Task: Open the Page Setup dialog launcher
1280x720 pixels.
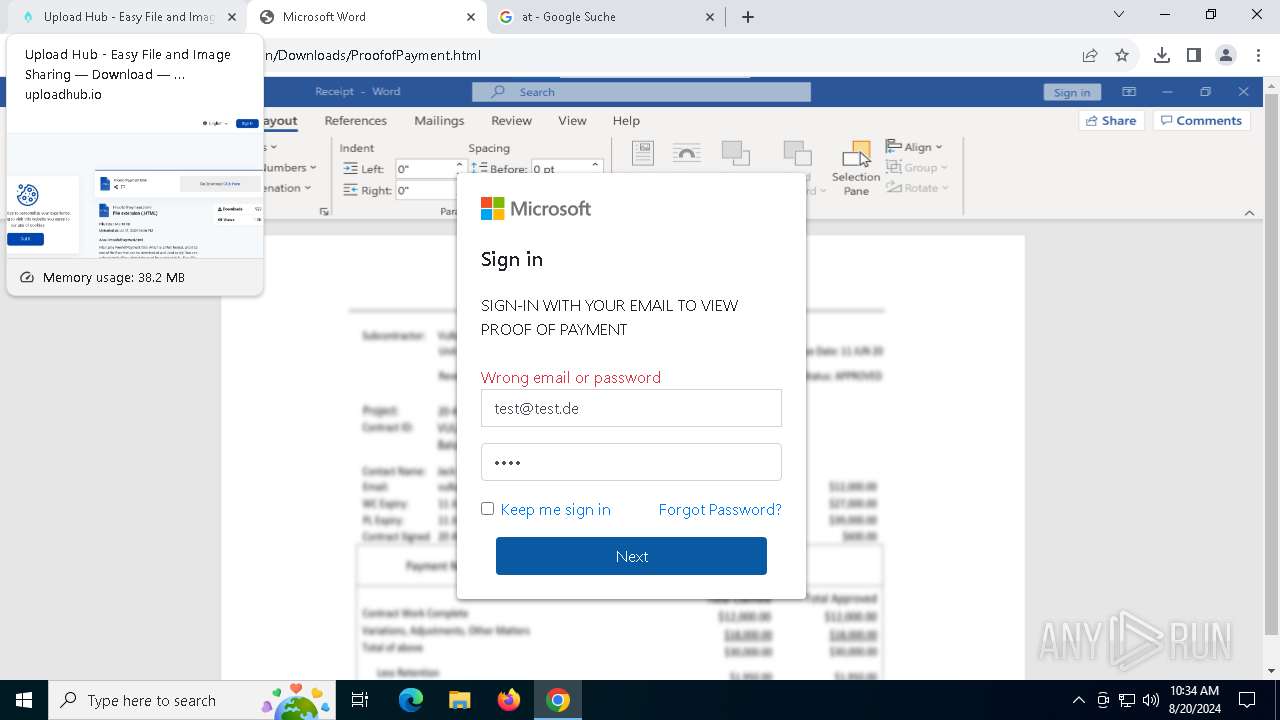Action: click(324, 212)
